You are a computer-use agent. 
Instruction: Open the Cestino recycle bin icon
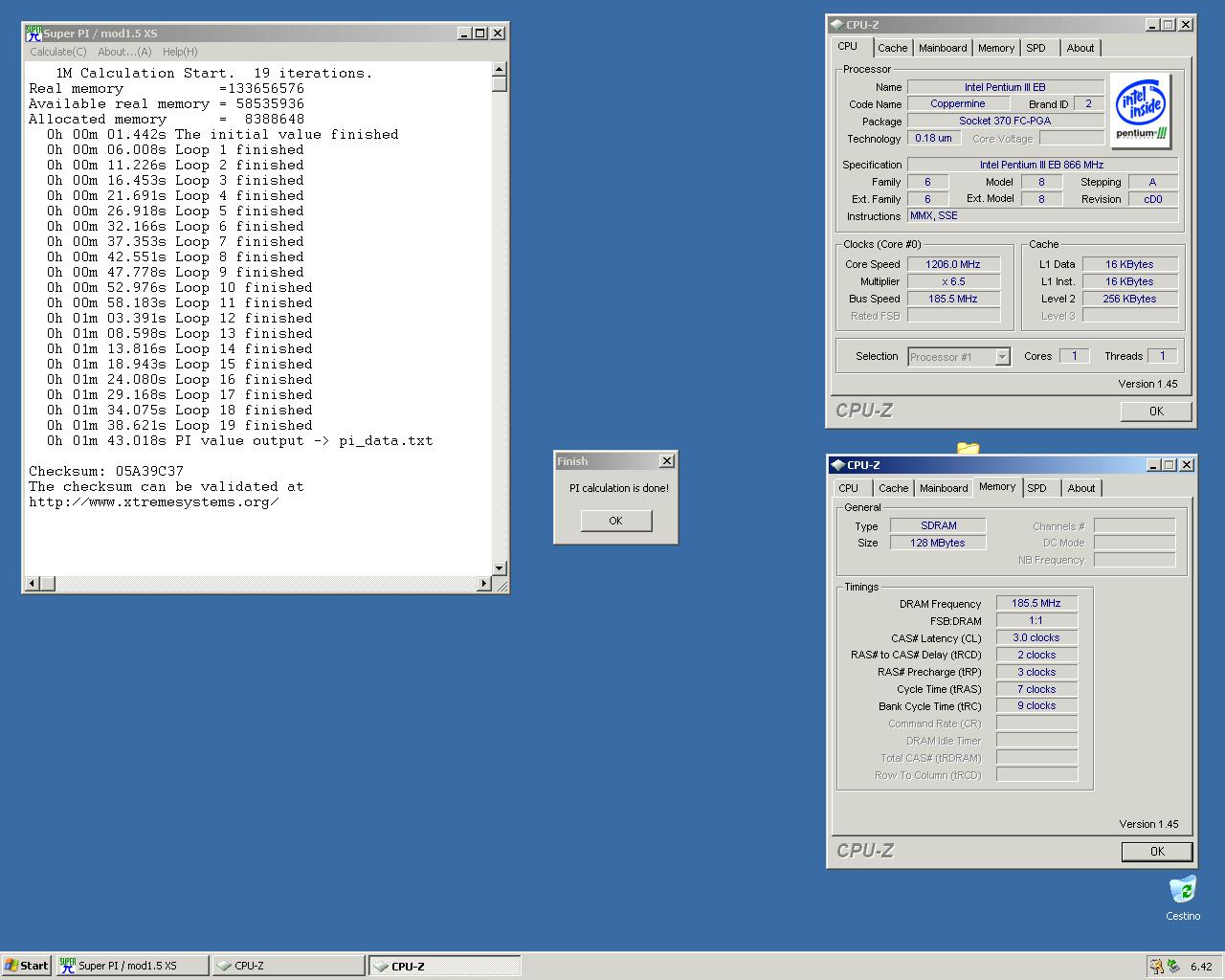point(1183,898)
